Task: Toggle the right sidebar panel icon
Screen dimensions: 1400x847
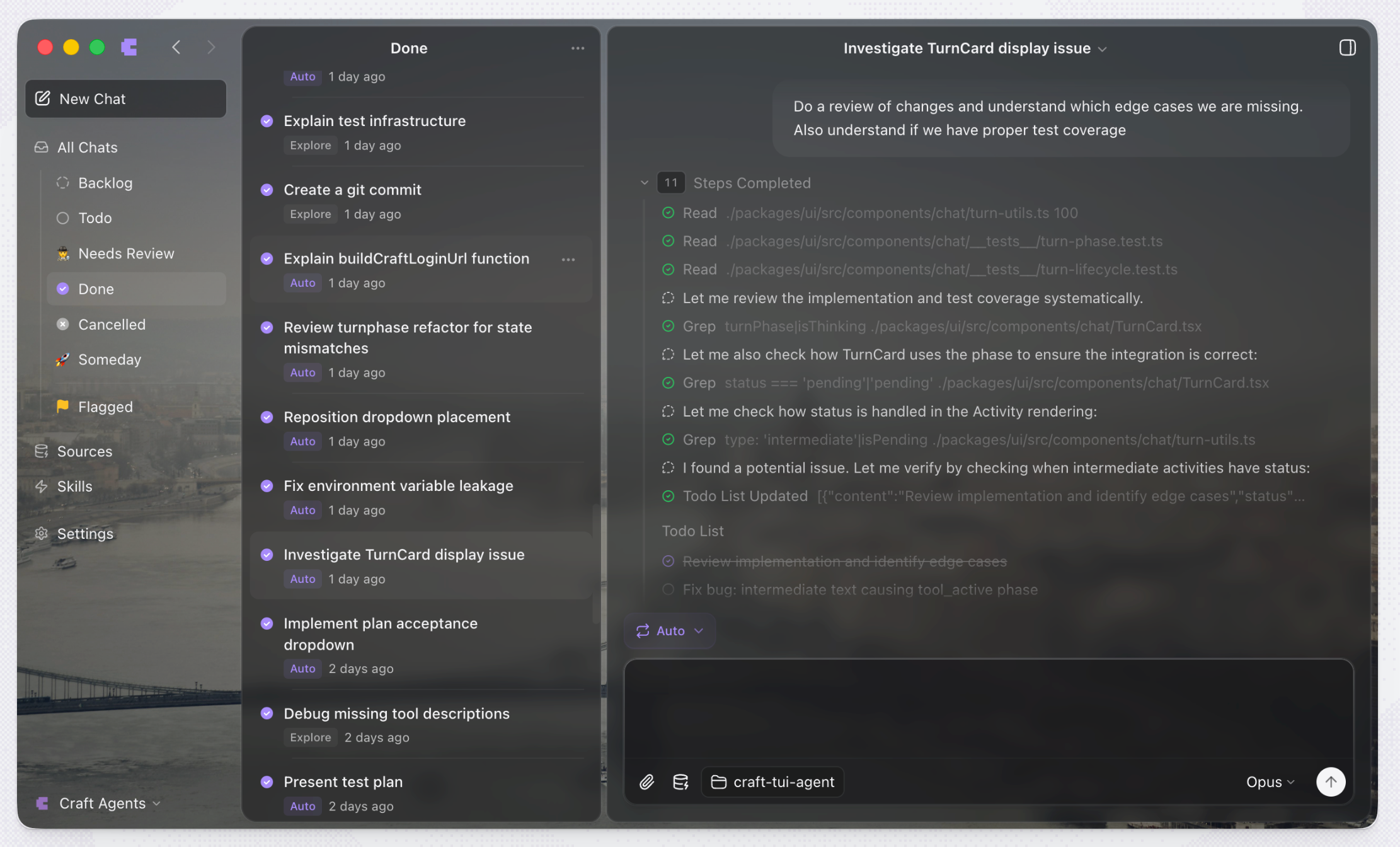Action: click(1347, 48)
